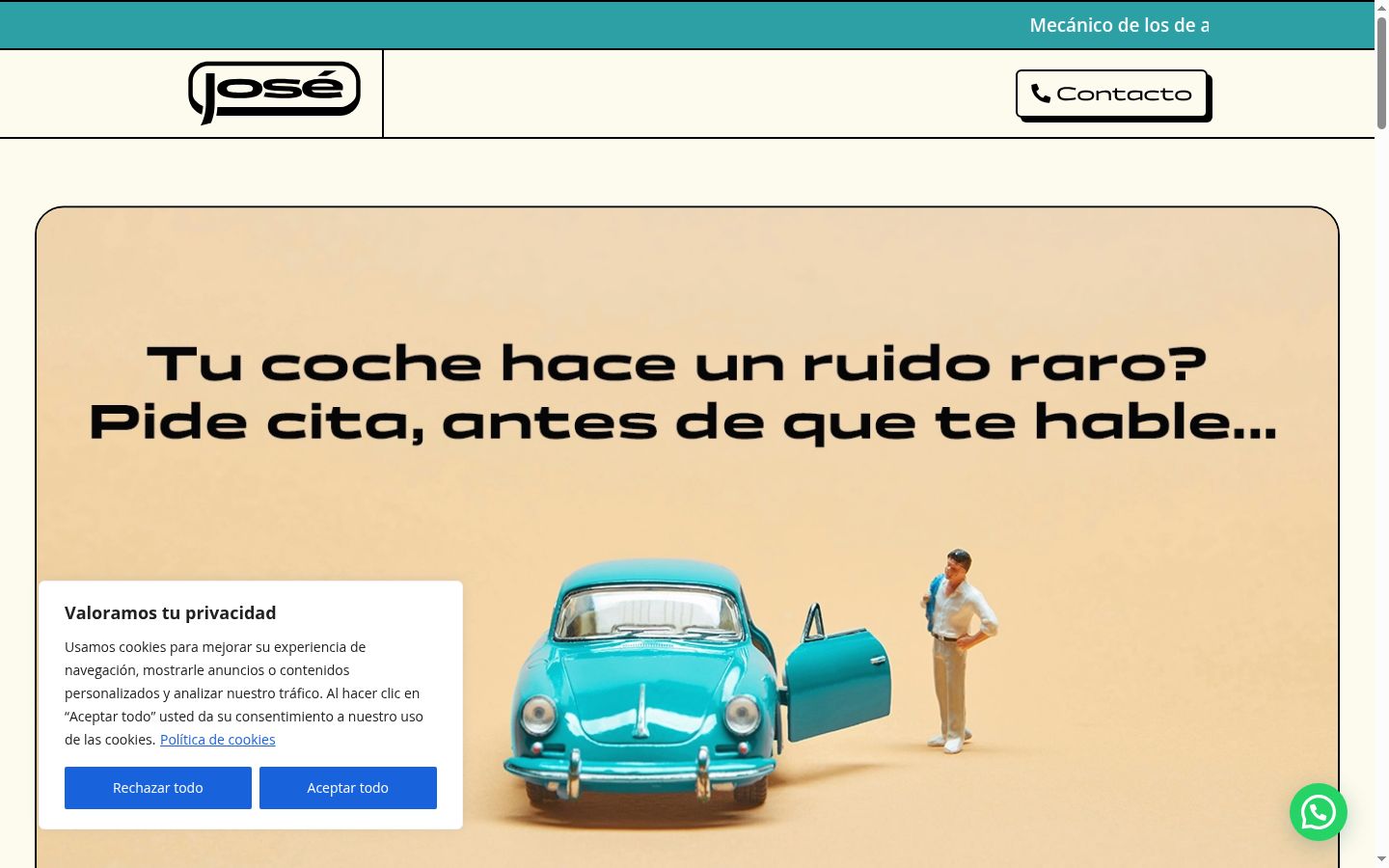Open the Contacto button
This screenshot has height=868, width=1389.
point(1112,94)
